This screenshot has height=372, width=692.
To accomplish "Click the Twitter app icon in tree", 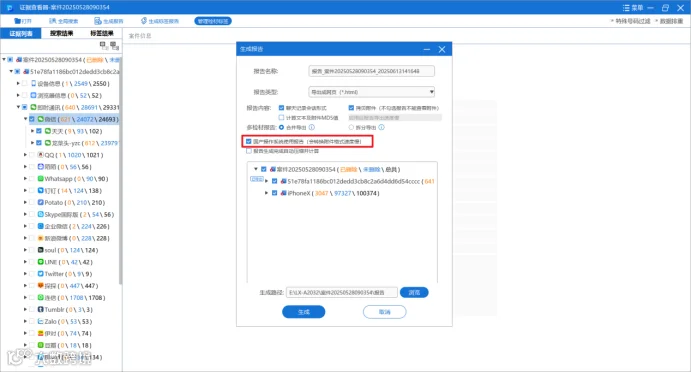I will (x=40, y=274).
